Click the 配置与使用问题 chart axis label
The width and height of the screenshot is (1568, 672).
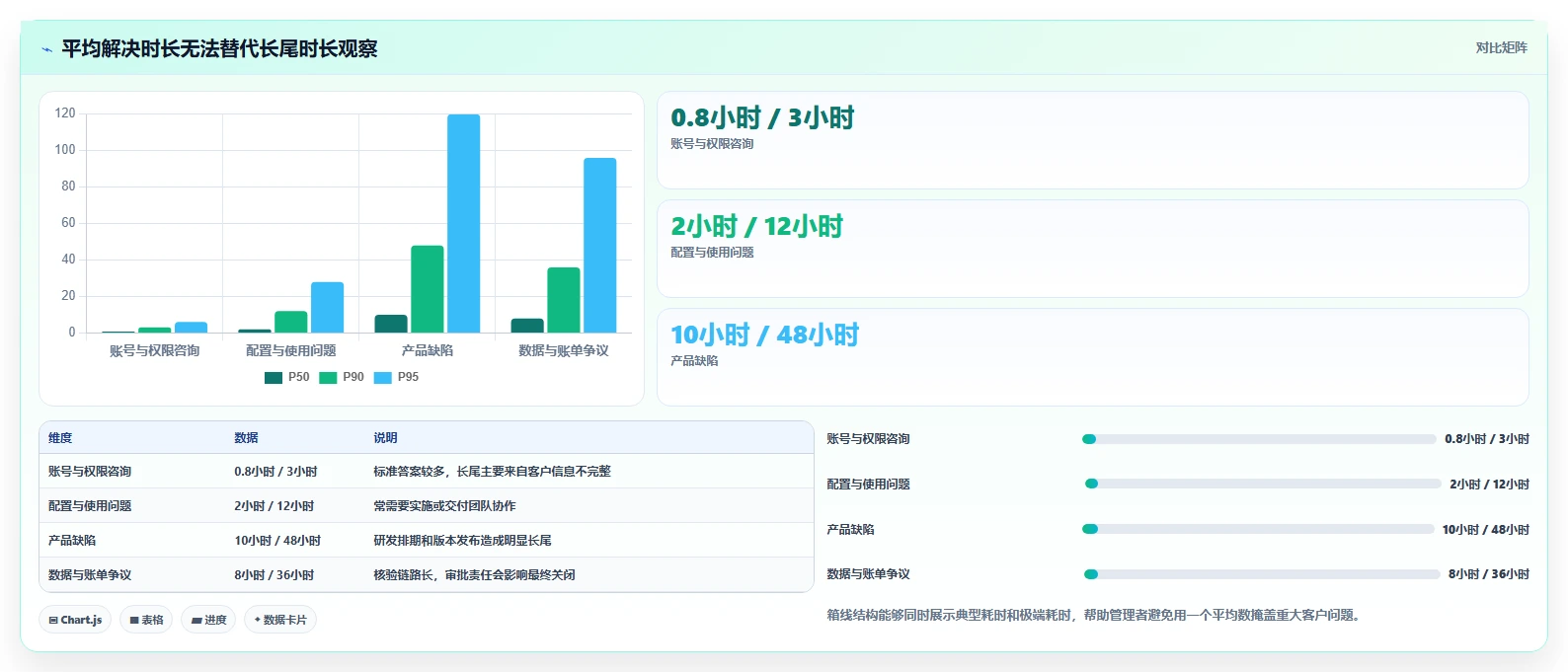(x=291, y=350)
